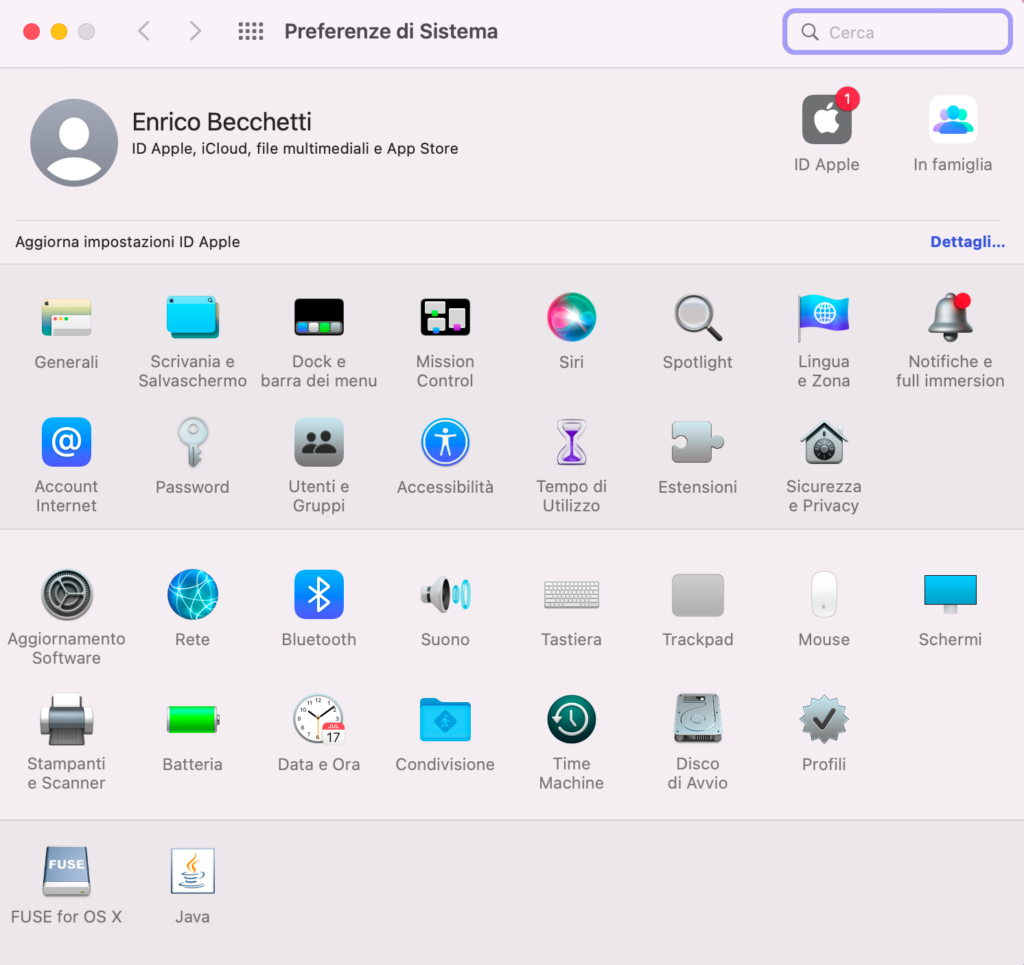Close the Preferenze di Sistema window

(31, 31)
